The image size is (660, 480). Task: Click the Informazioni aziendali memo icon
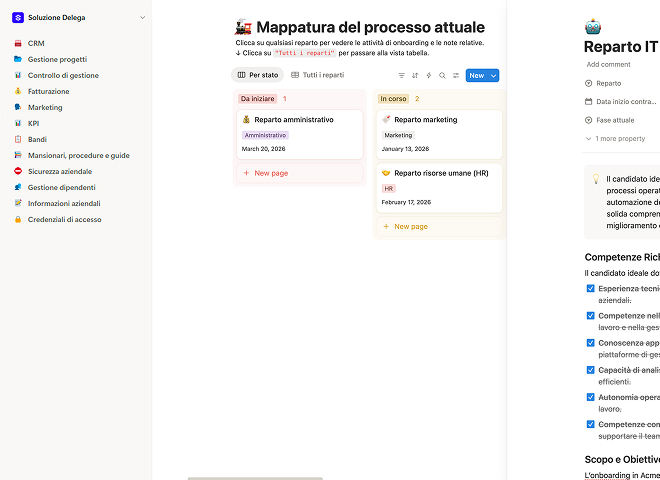(18, 203)
